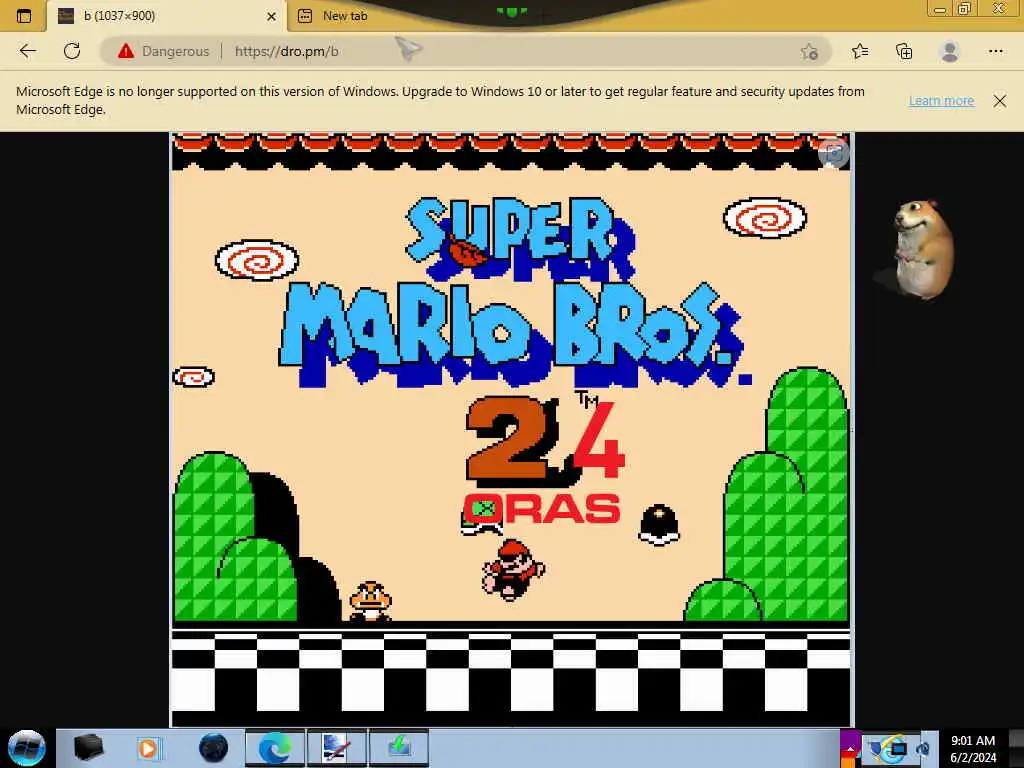Open the user profile icon
This screenshot has width=1024, height=768.
[950, 51]
